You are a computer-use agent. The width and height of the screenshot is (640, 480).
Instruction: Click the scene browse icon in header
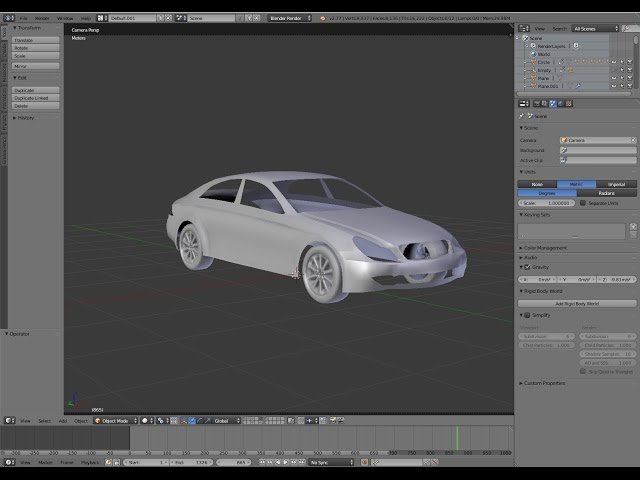coord(181,18)
